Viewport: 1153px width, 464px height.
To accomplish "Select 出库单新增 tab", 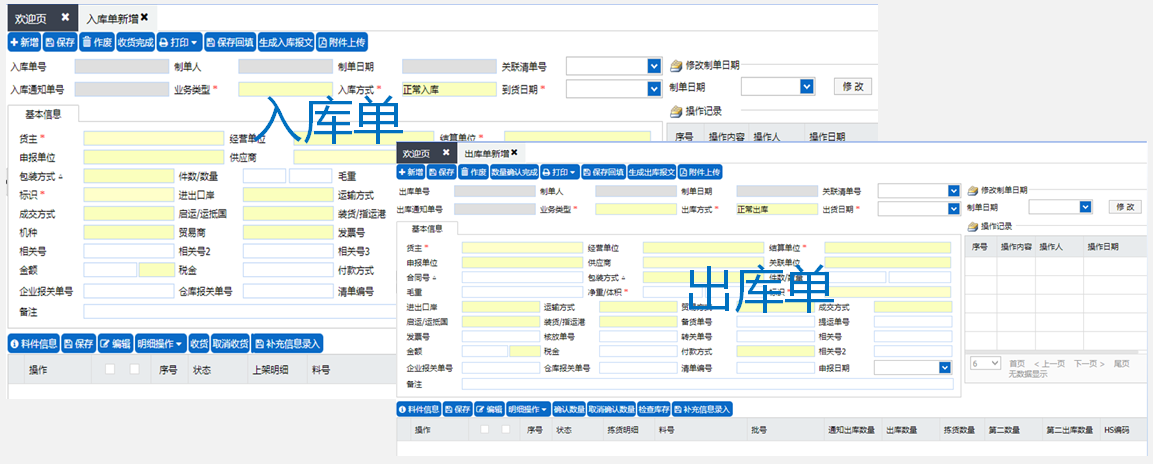I will click(x=486, y=153).
